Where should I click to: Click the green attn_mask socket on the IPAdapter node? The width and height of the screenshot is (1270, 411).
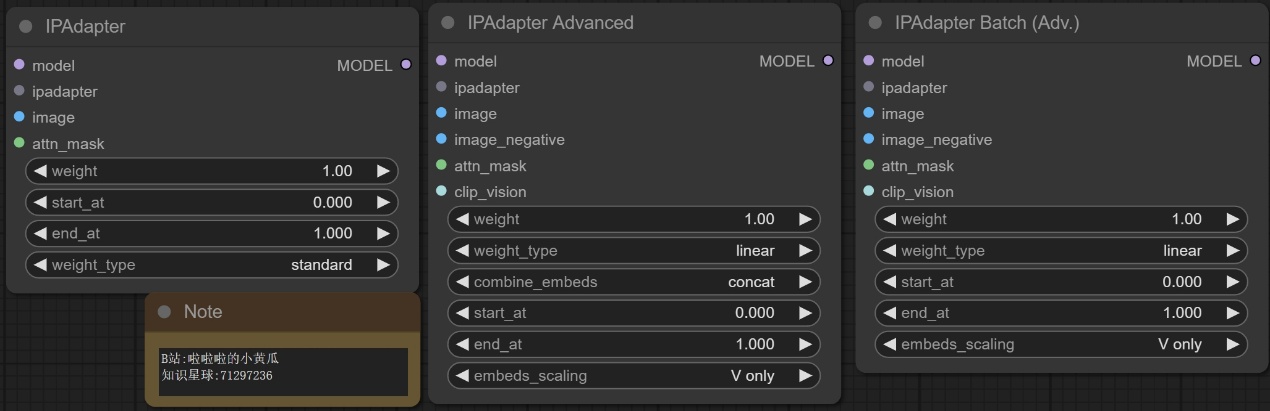pyautogui.click(x=19, y=143)
